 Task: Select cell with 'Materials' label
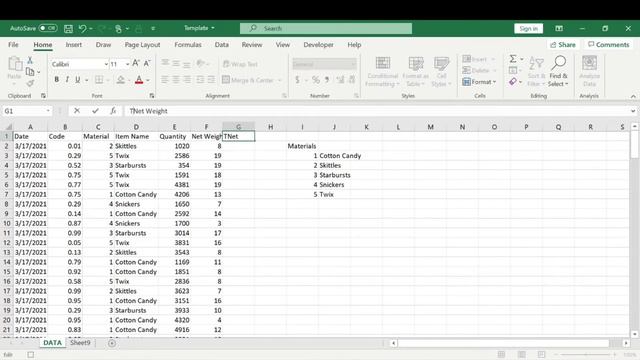pos(302,146)
